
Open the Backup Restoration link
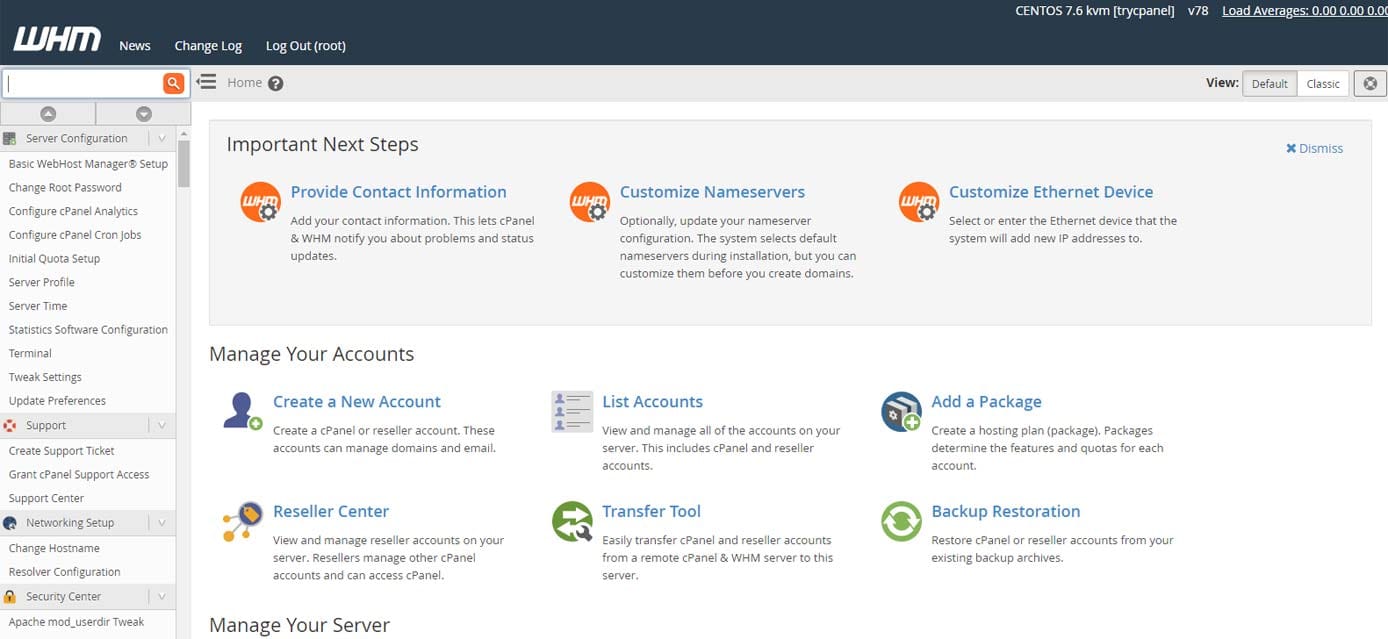point(1006,512)
